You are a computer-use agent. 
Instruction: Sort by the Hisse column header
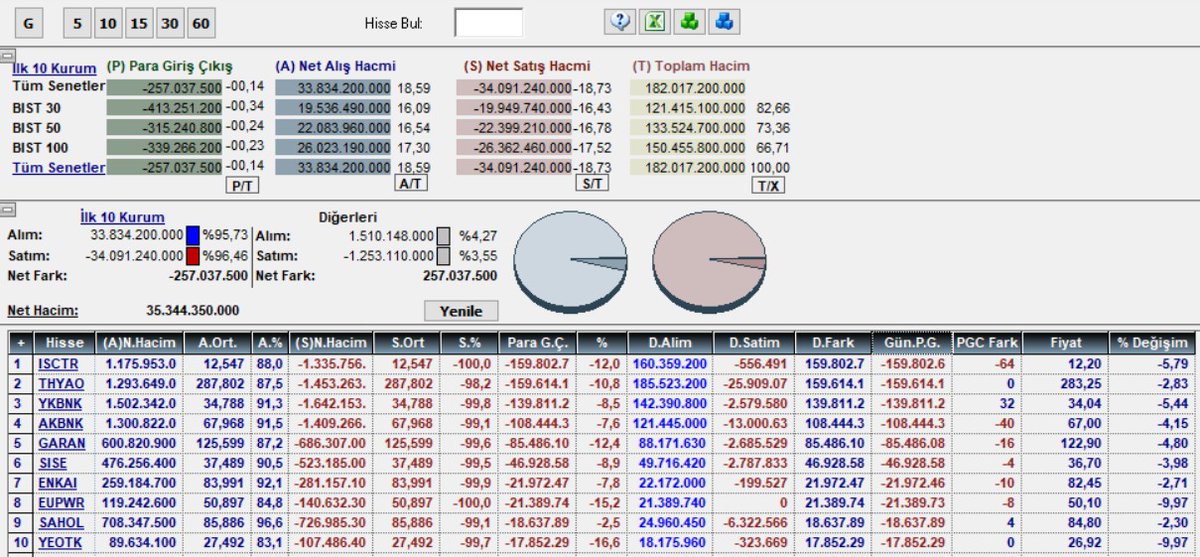point(65,342)
